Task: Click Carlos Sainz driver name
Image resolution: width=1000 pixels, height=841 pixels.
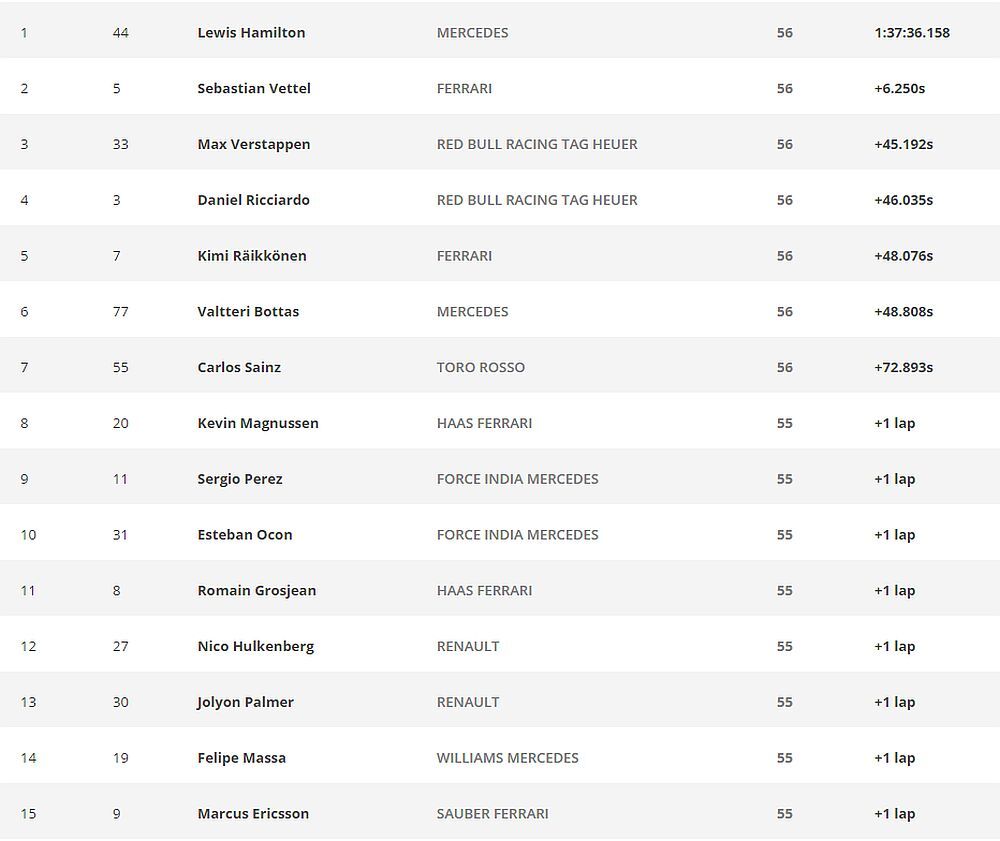Action: tap(239, 368)
